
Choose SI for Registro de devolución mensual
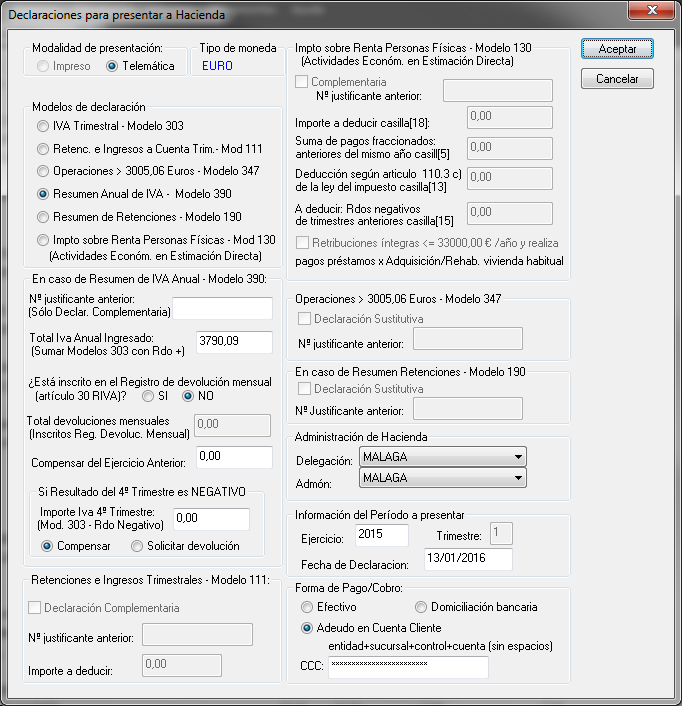pyautogui.click(x=155, y=396)
